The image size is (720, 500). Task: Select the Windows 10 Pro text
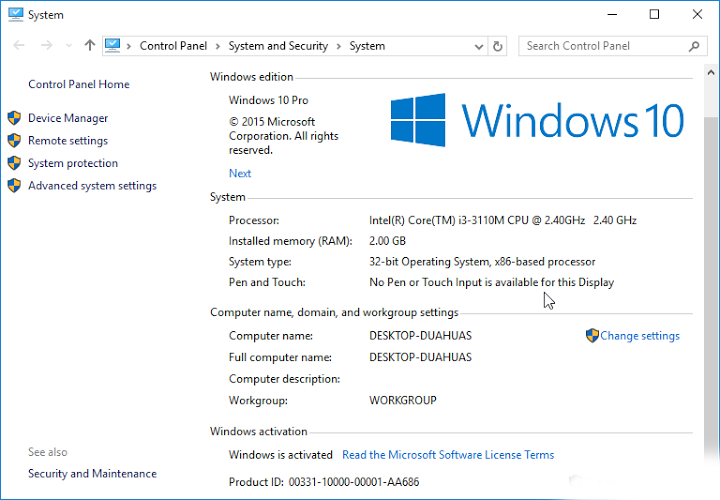[269, 100]
